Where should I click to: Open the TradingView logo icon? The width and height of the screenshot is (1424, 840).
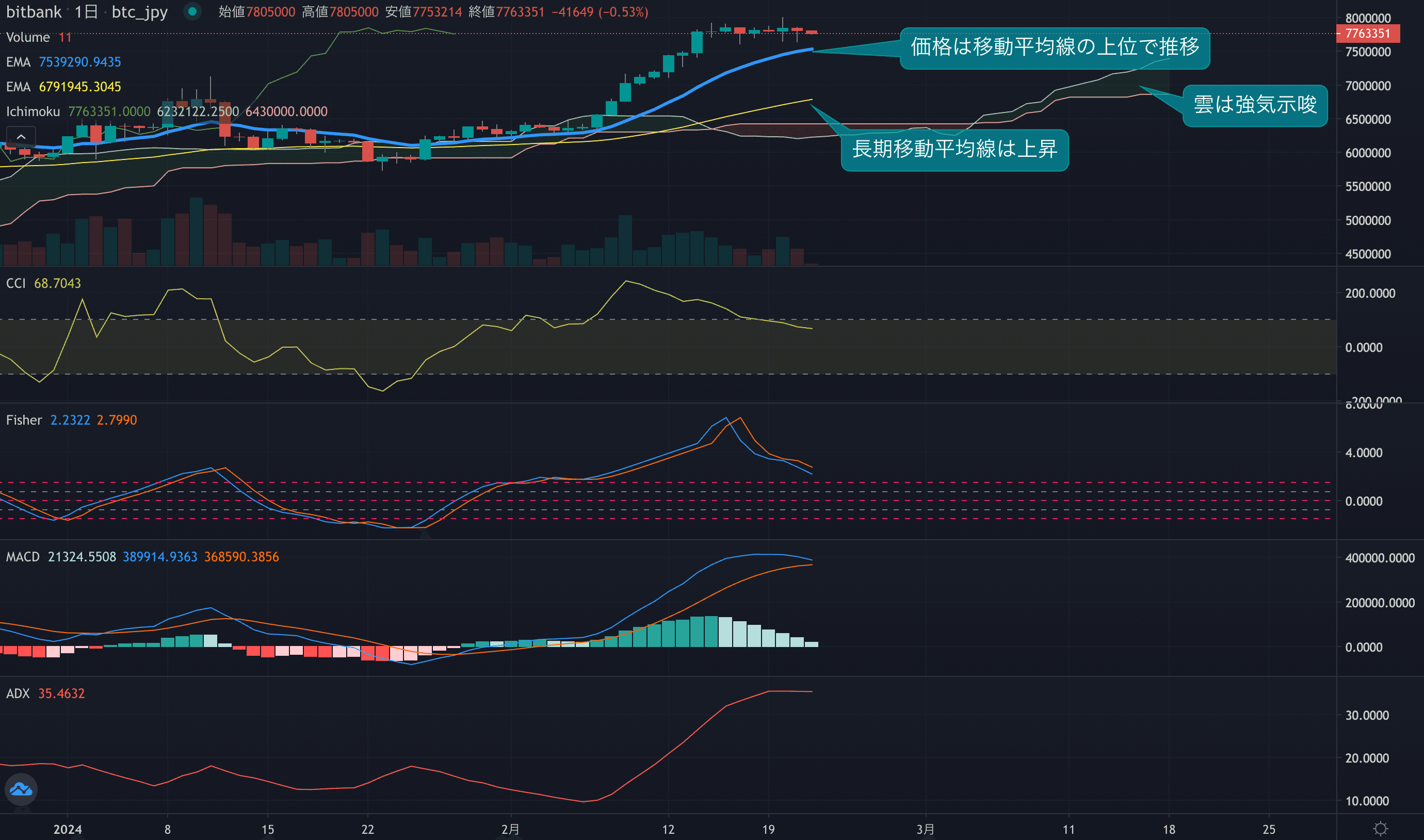click(x=21, y=789)
